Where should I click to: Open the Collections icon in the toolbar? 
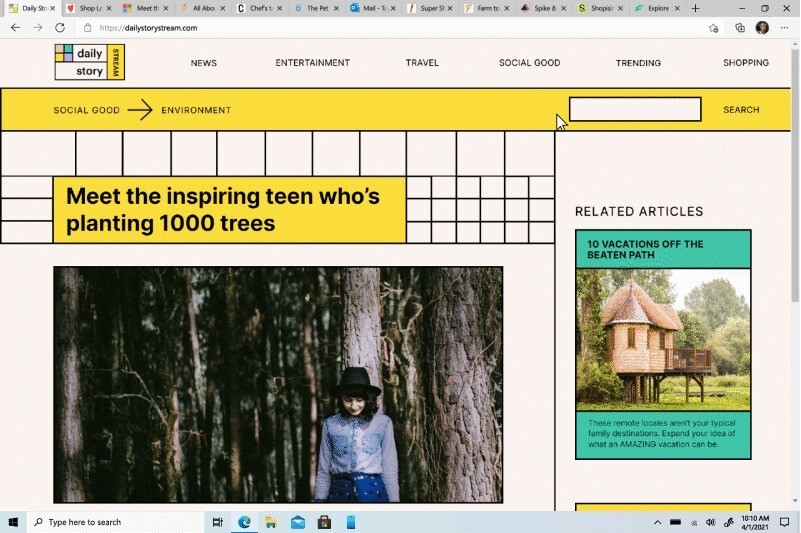(x=740, y=28)
